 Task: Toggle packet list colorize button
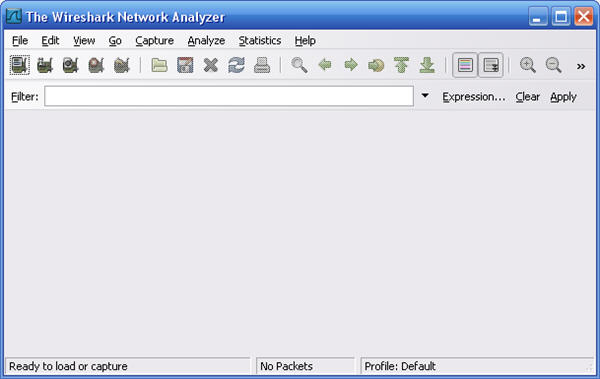click(465, 65)
